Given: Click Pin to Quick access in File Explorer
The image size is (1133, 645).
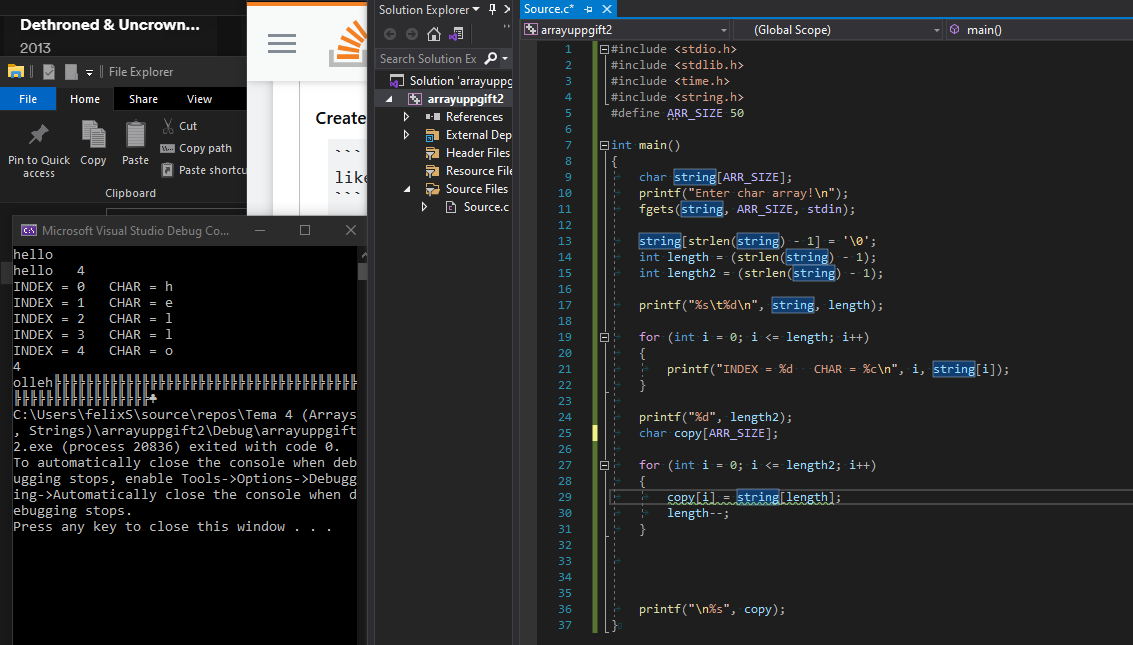Looking at the screenshot, I should pyautogui.click(x=39, y=150).
